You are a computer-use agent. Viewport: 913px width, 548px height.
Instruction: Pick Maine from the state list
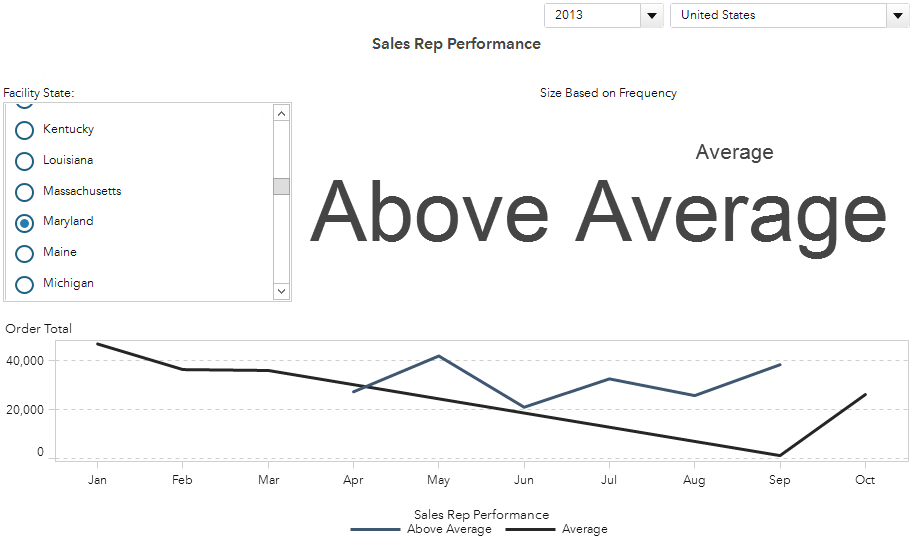coord(25,253)
